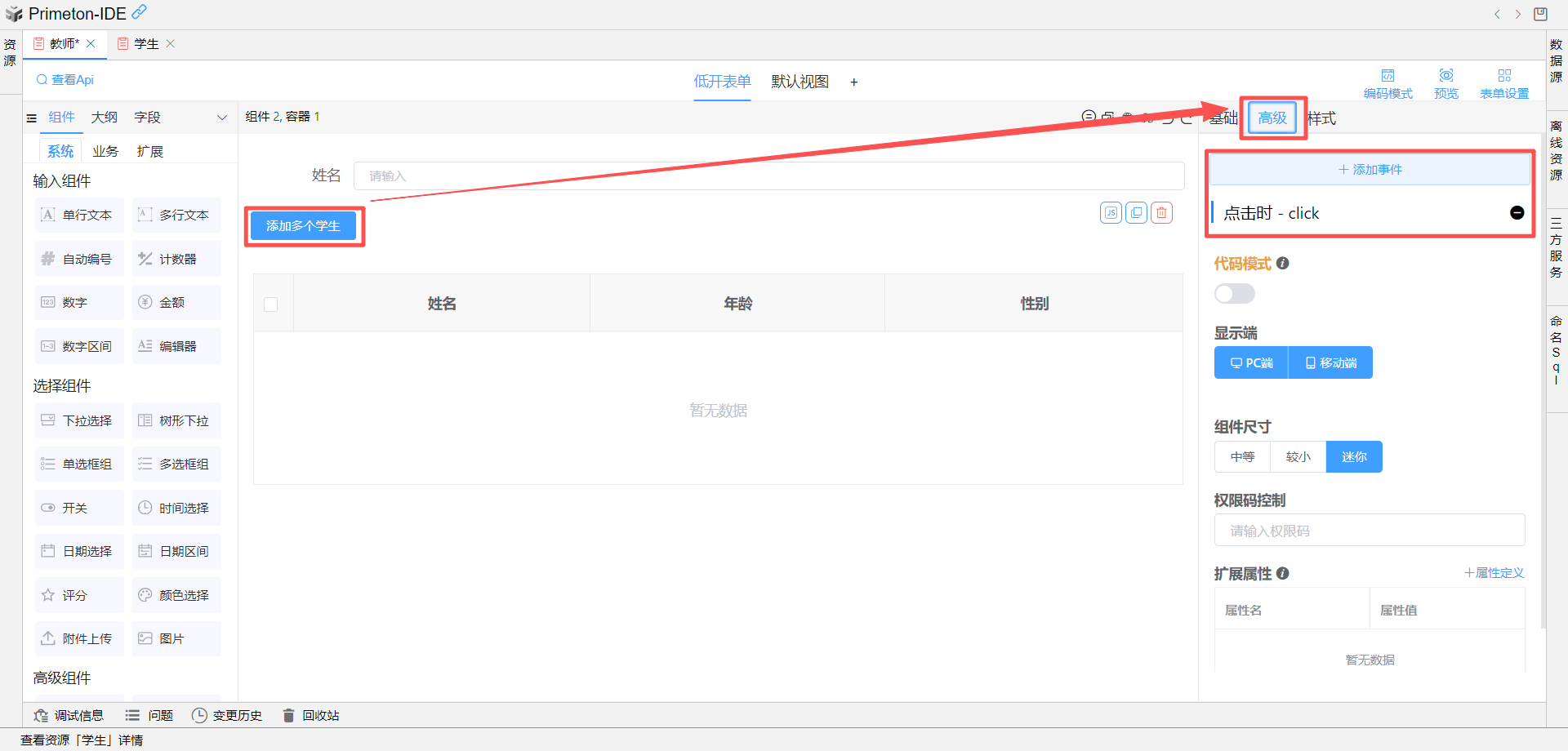Delete the selected component with the trash icon
The width and height of the screenshot is (1568, 751).
click(1161, 213)
